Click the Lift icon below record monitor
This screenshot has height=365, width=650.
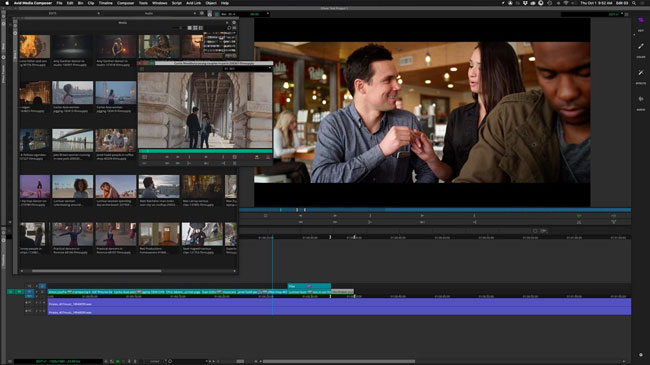(579, 222)
